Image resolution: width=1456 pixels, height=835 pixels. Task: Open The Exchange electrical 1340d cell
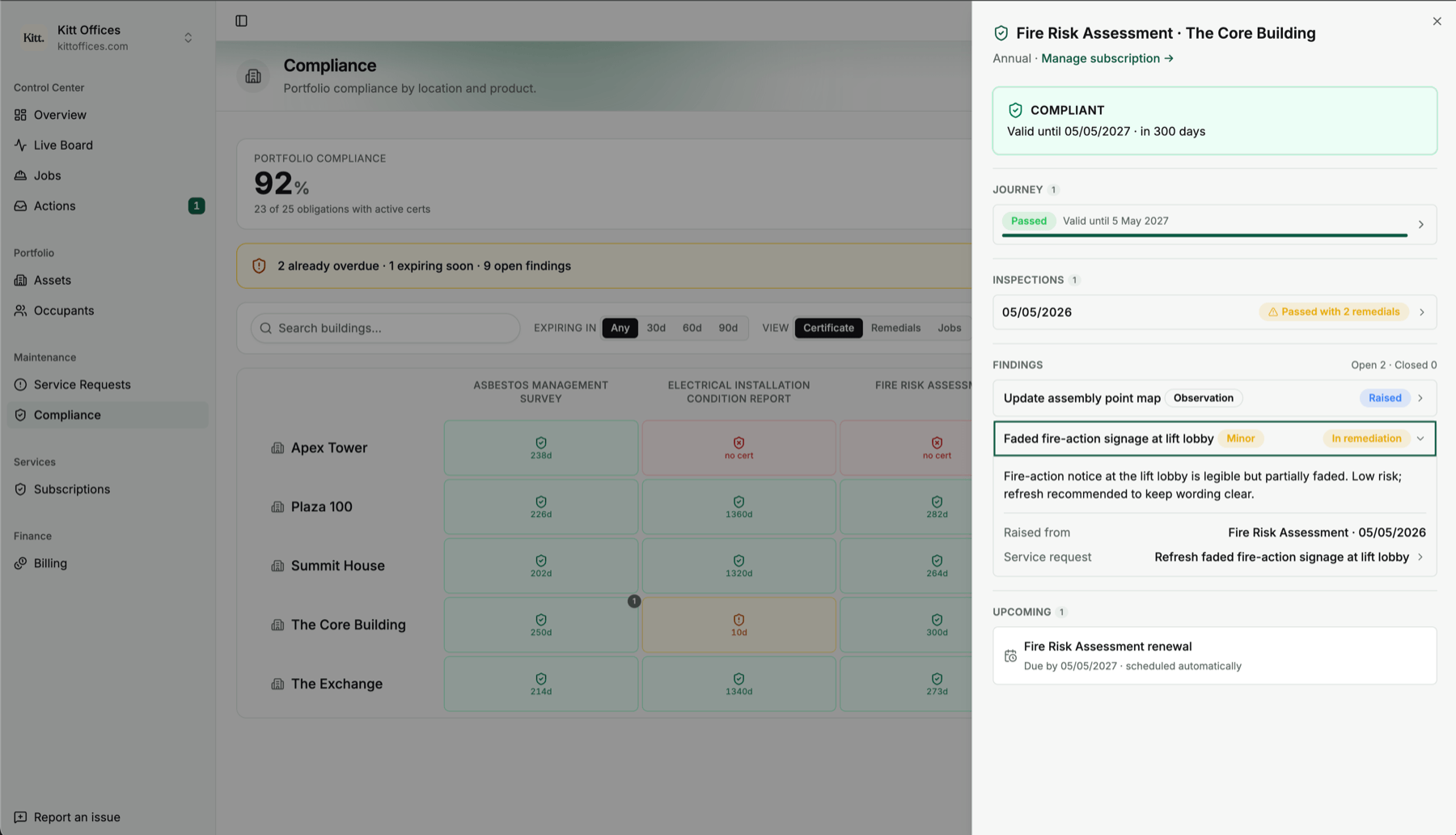[x=739, y=684]
